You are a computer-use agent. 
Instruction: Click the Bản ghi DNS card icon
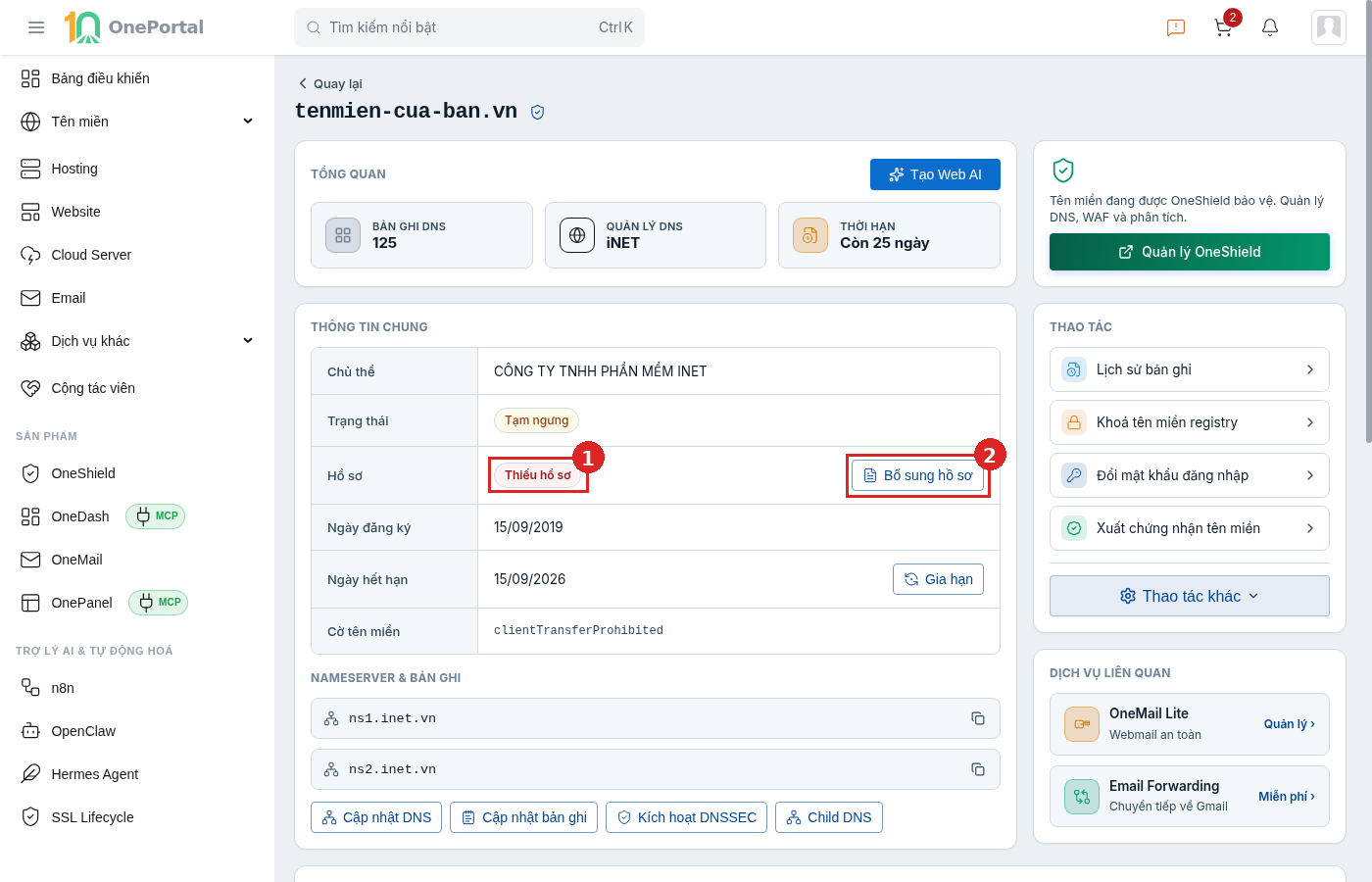click(343, 235)
